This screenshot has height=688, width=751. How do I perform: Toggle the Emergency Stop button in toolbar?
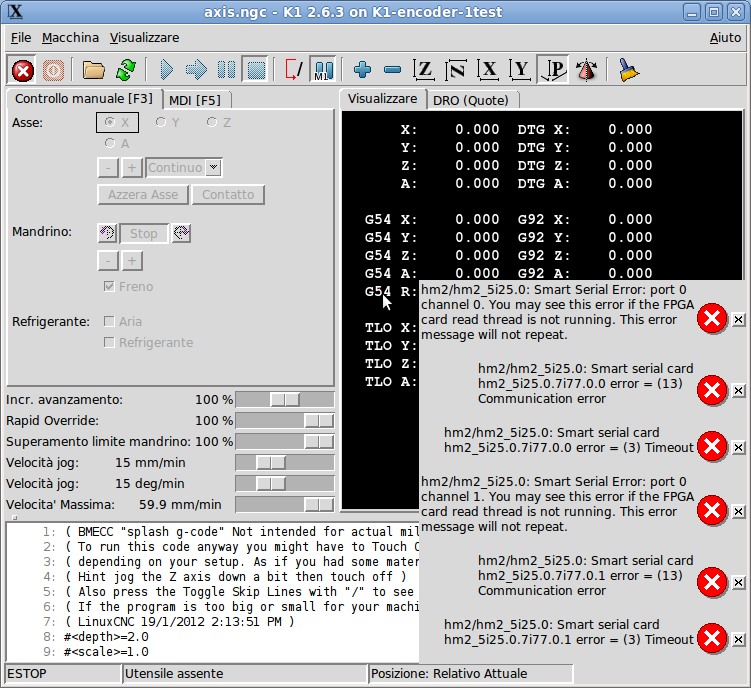pos(23,70)
